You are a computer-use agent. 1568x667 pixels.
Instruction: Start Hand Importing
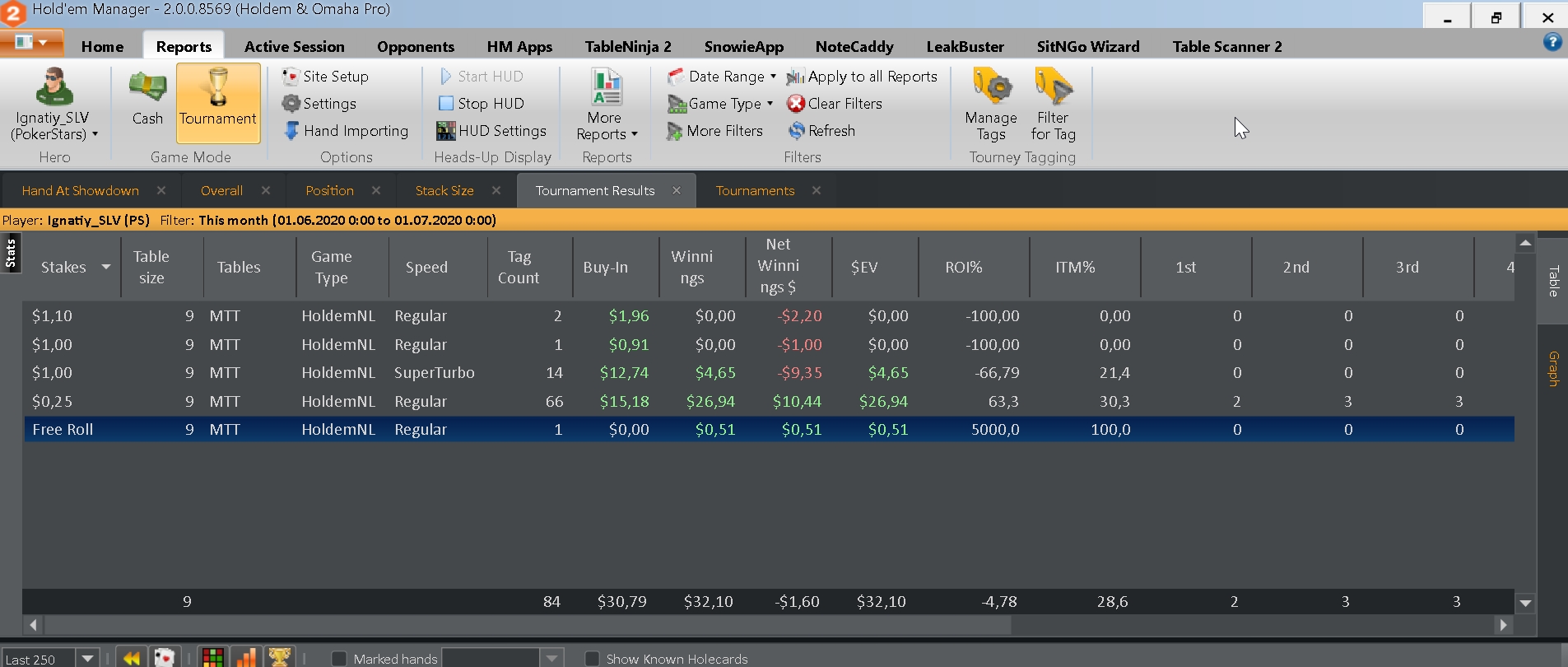347,131
